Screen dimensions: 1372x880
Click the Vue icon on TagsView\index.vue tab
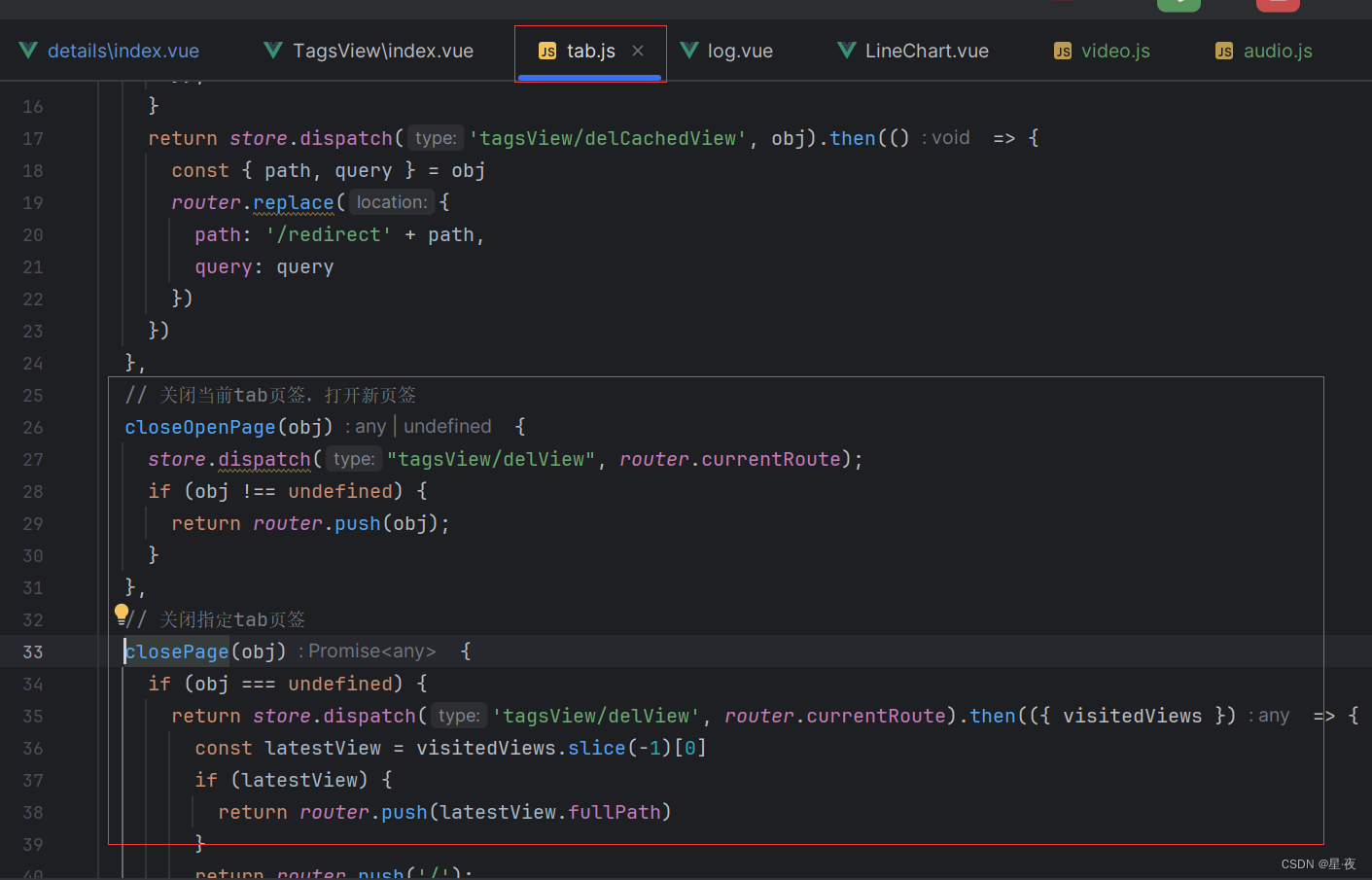coord(274,51)
